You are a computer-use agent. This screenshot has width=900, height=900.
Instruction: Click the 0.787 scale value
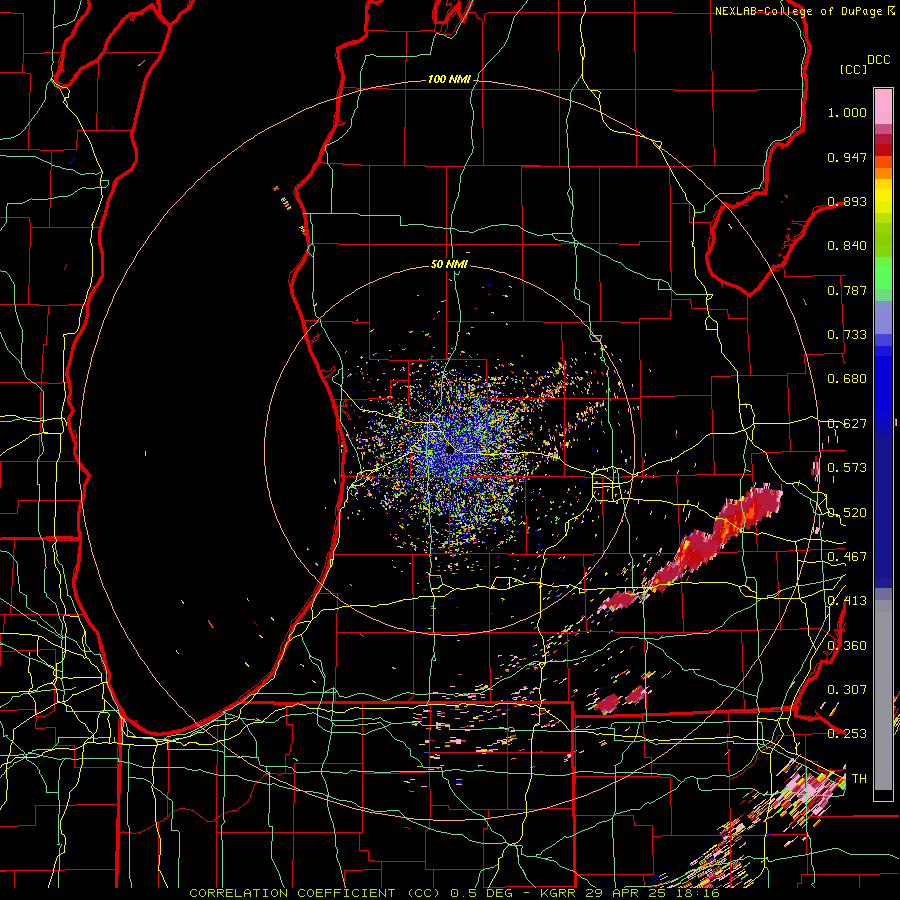click(847, 290)
